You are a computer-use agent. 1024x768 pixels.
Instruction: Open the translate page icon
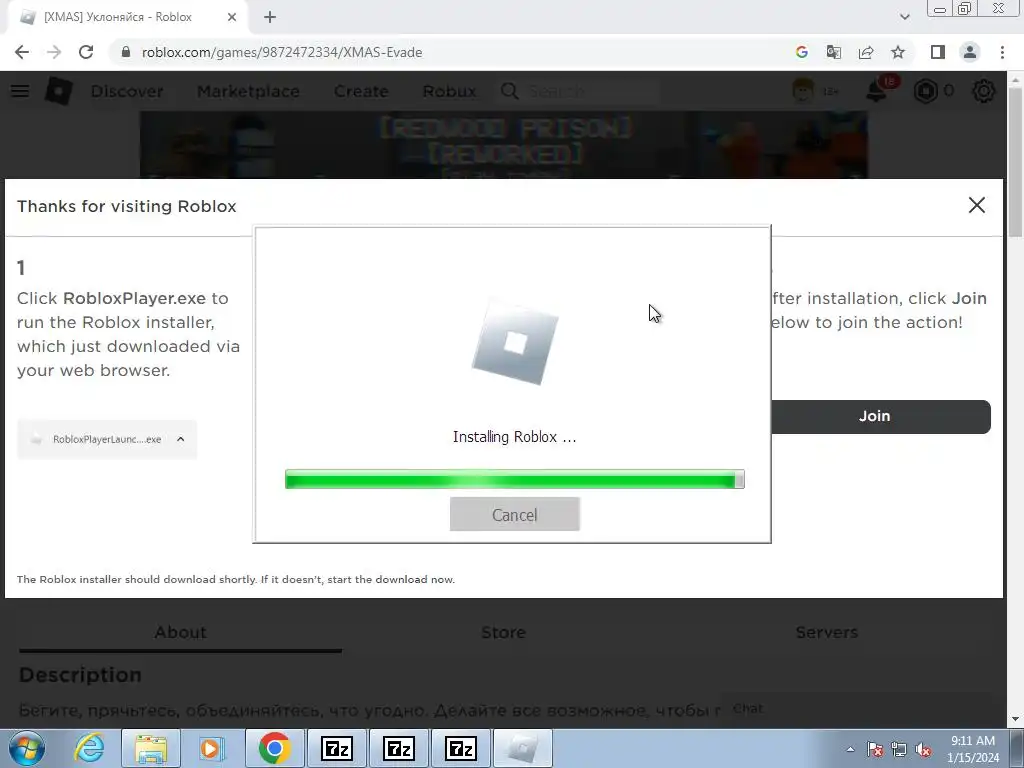[833, 52]
